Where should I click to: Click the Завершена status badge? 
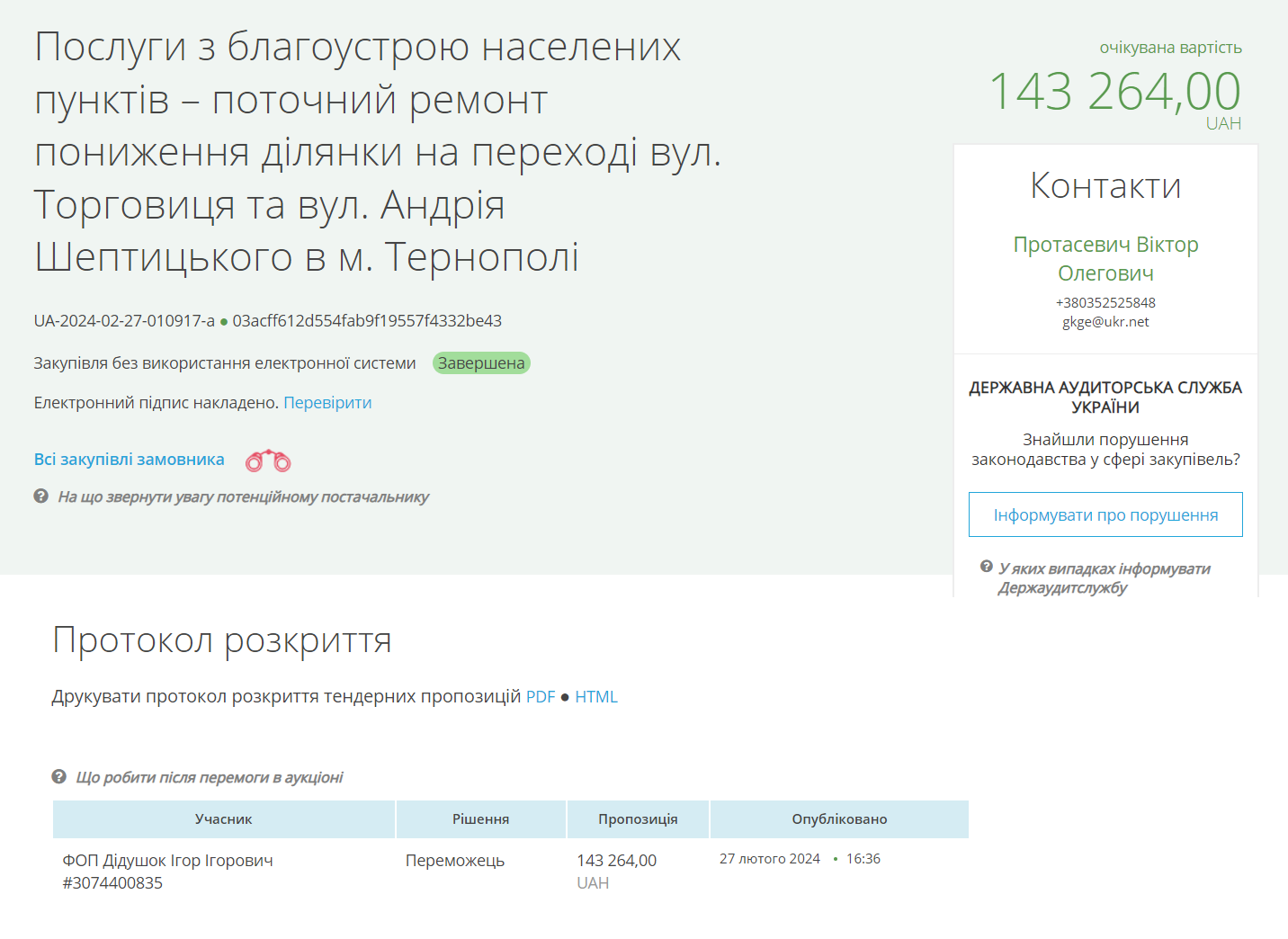point(481,363)
